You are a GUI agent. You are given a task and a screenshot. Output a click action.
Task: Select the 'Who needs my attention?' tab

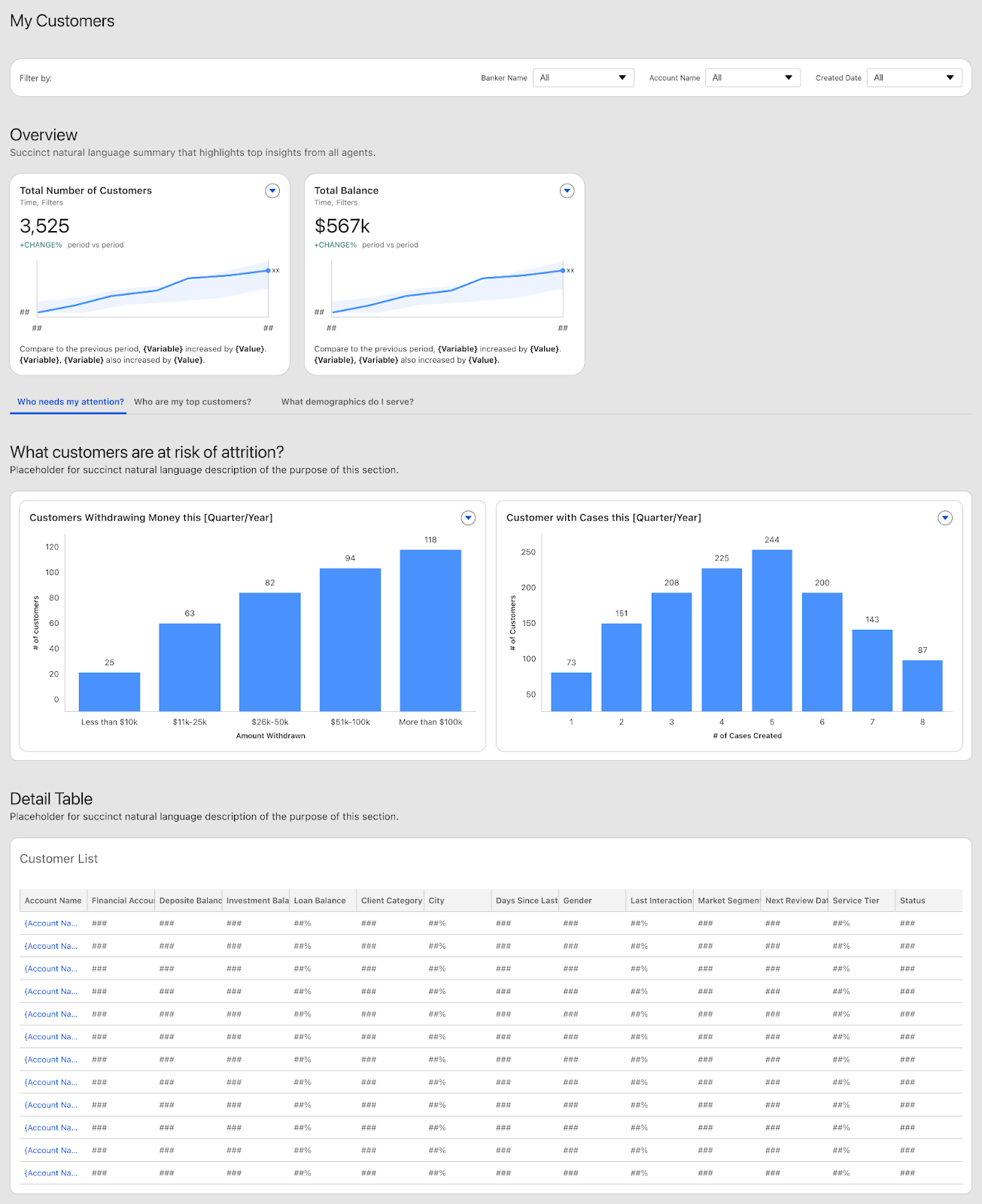[x=71, y=402]
